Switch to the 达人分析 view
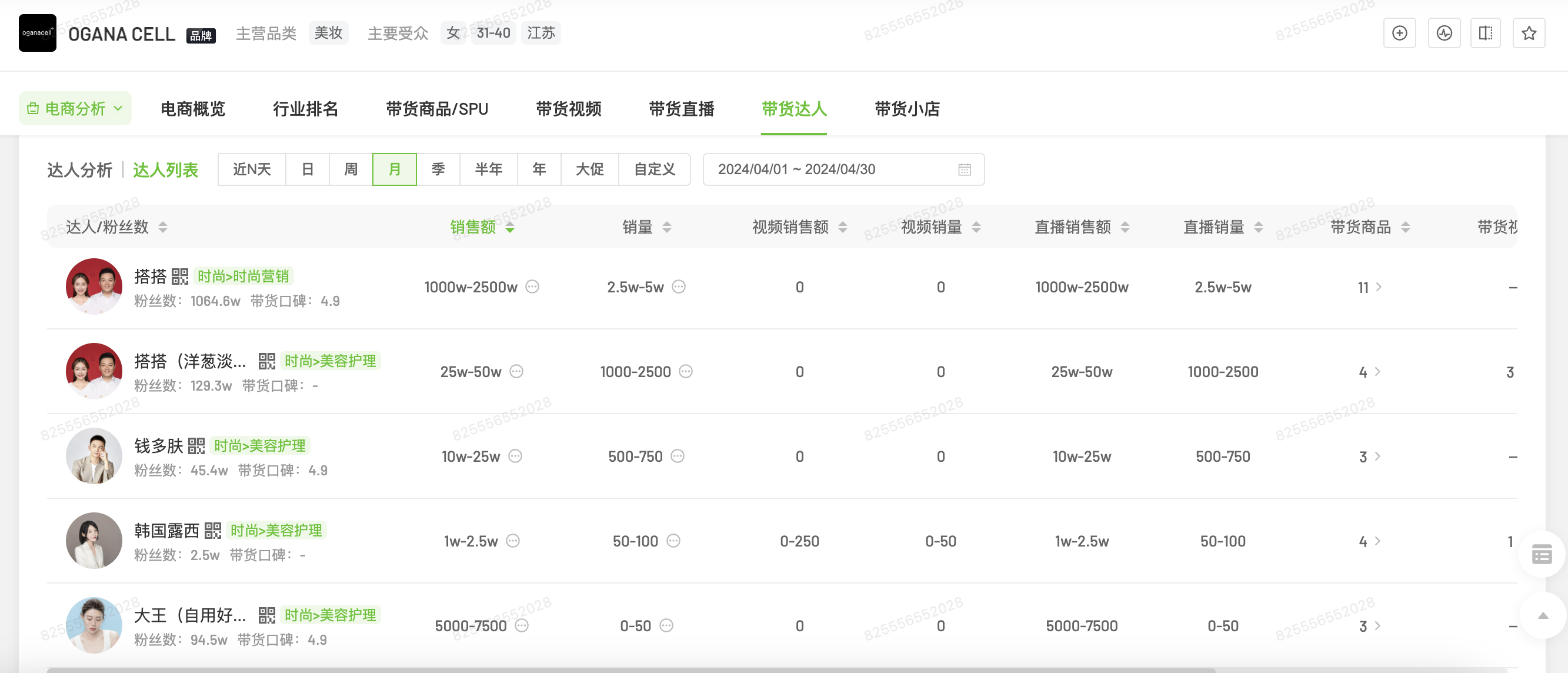Image resolution: width=1568 pixels, height=673 pixels. (80, 170)
